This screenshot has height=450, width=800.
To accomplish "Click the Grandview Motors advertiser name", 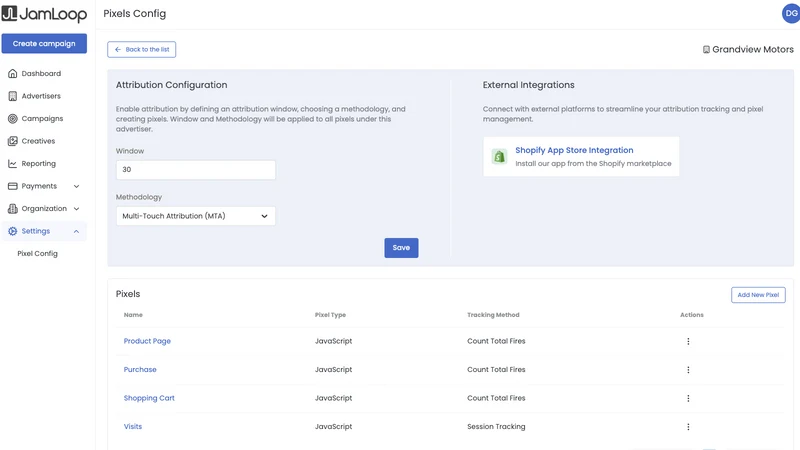I will pos(753,49).
